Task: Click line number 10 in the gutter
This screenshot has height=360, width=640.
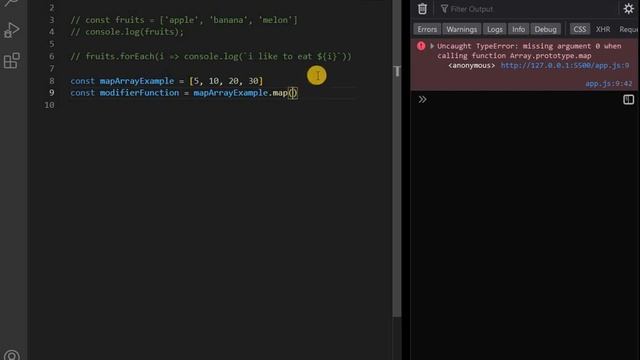Action: [x=49, y=105]
